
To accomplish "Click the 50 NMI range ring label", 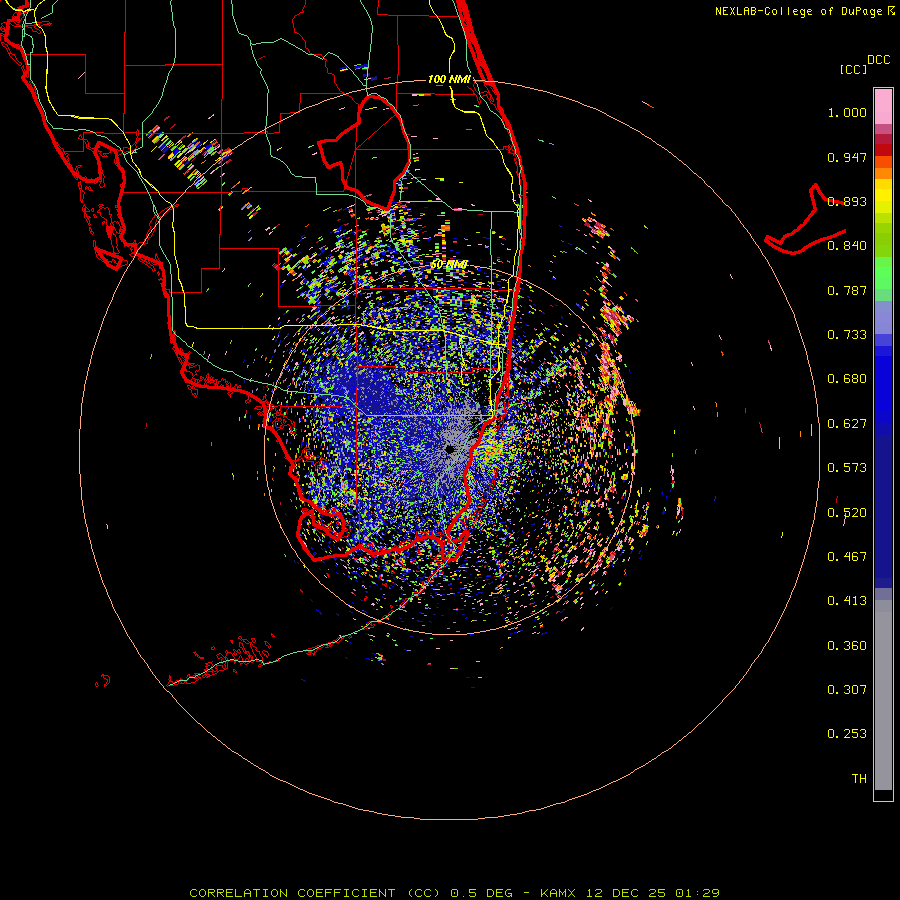I will [x=449, y=265].
